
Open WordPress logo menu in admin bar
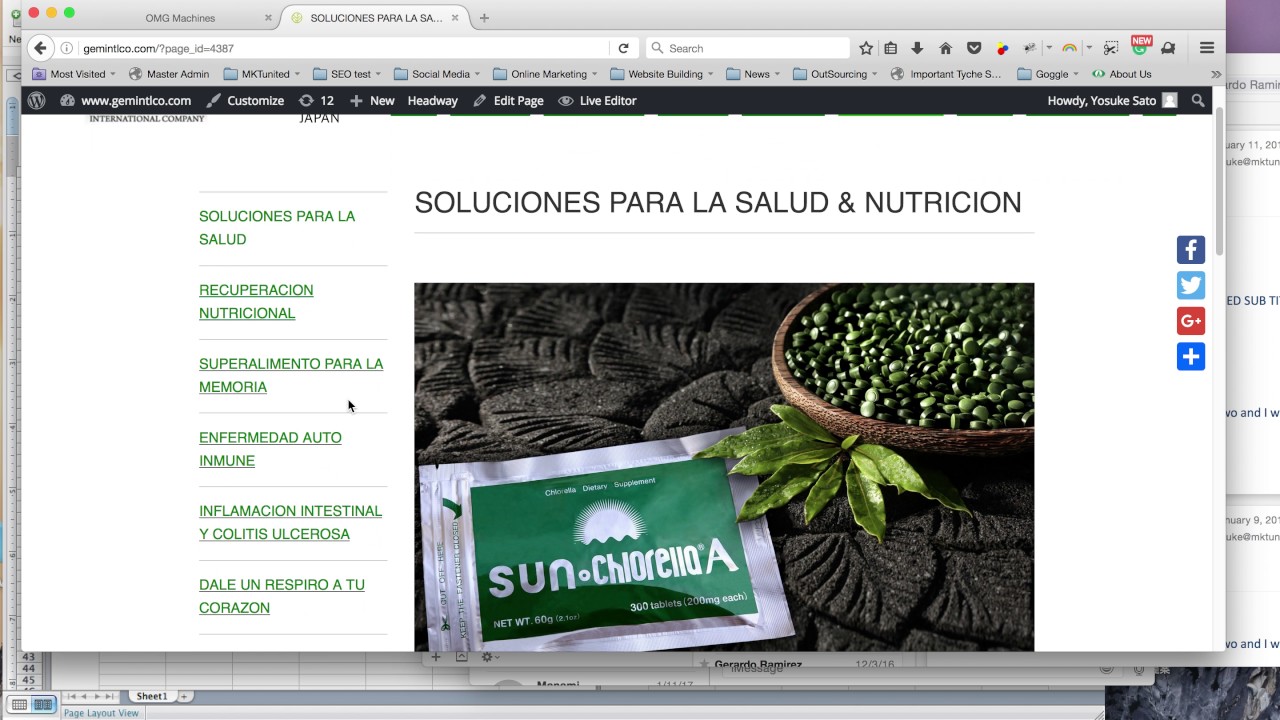pyautogui.click(x=37, y=101)
